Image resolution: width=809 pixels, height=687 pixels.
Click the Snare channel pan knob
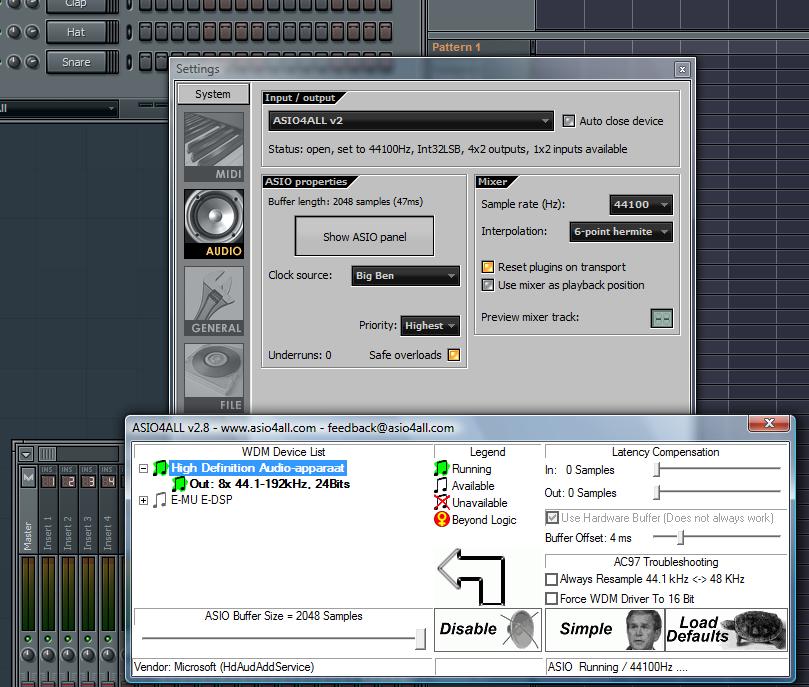pyautogui.click(x=14, y=62)
